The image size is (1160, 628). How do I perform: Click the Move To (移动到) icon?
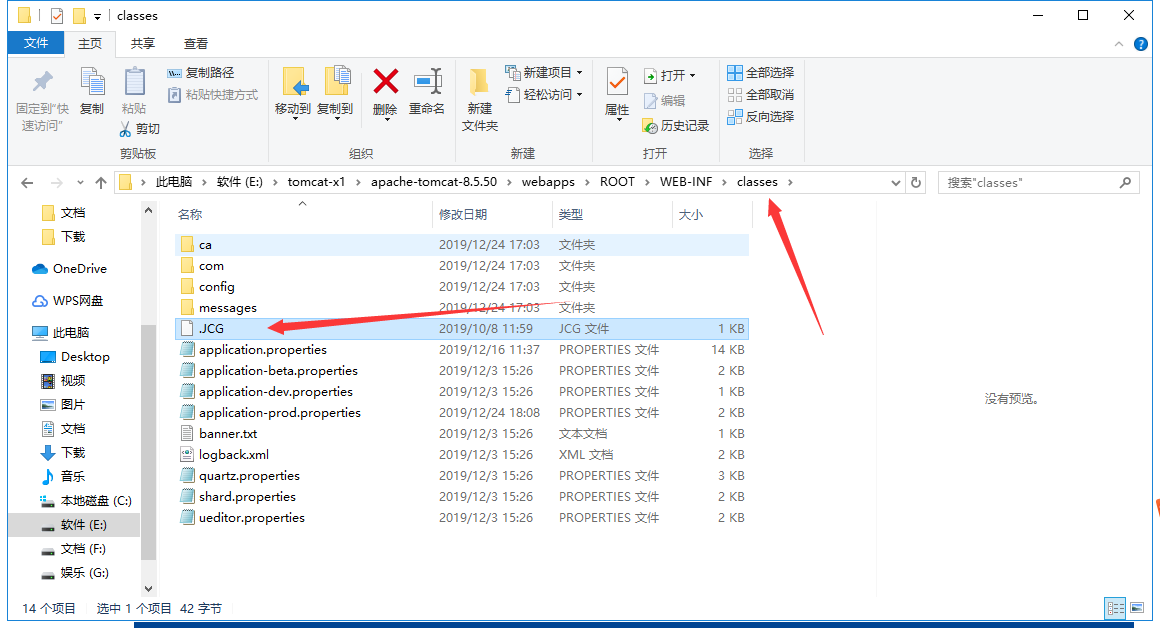click(x=294, y=82)
